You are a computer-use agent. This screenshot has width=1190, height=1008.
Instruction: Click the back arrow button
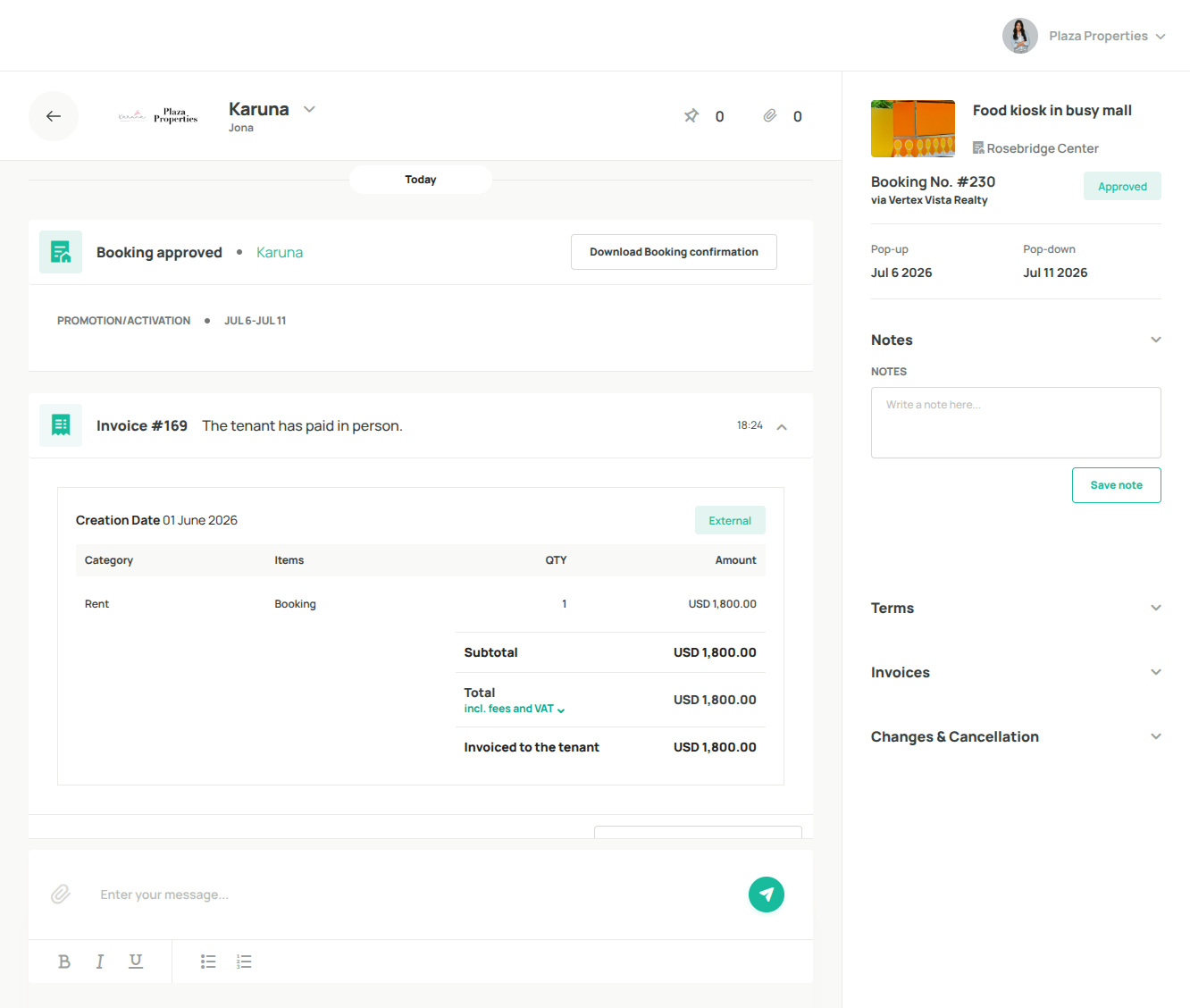(54, 116)
